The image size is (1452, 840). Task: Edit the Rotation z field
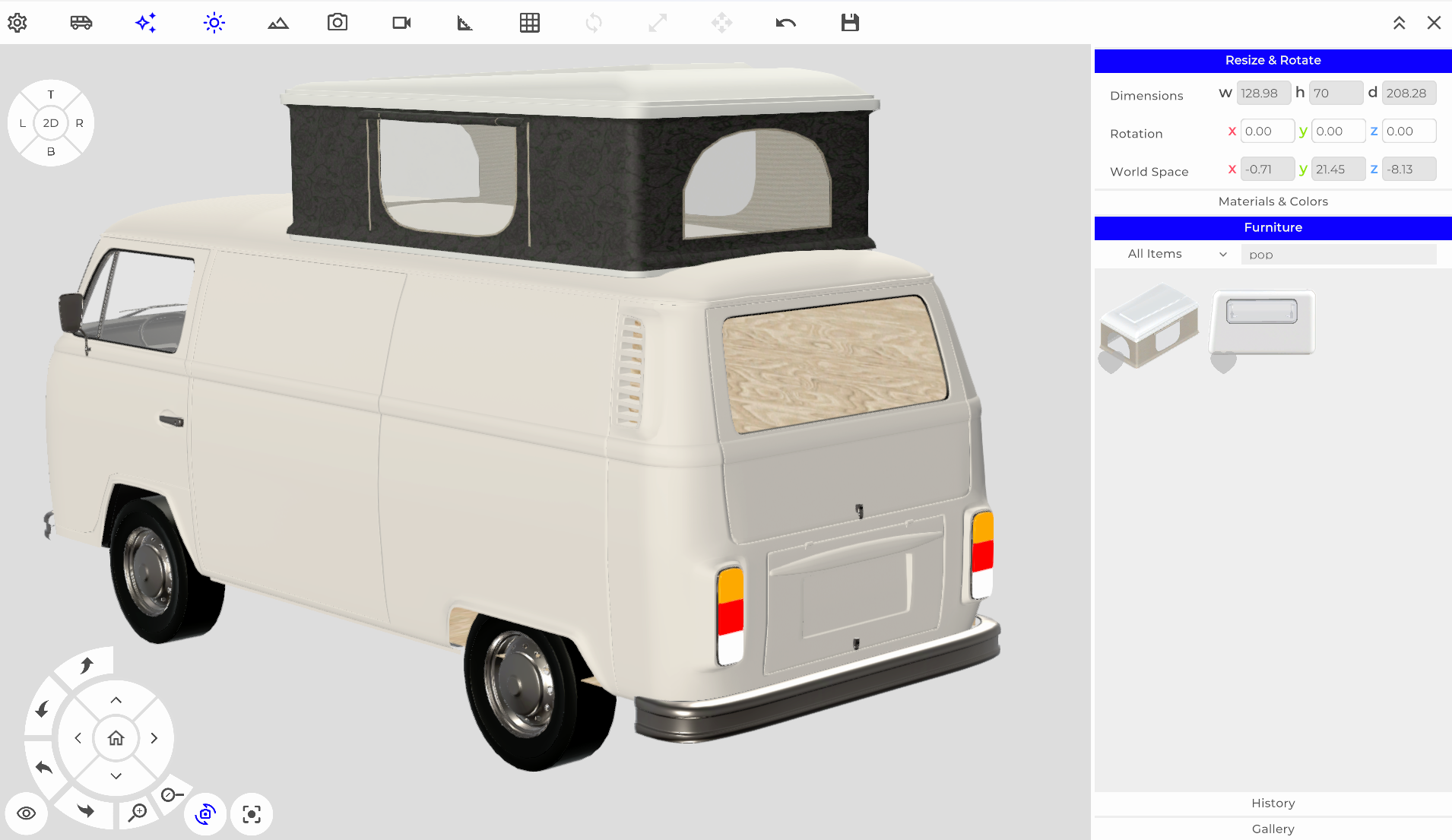coord(1409,132)
